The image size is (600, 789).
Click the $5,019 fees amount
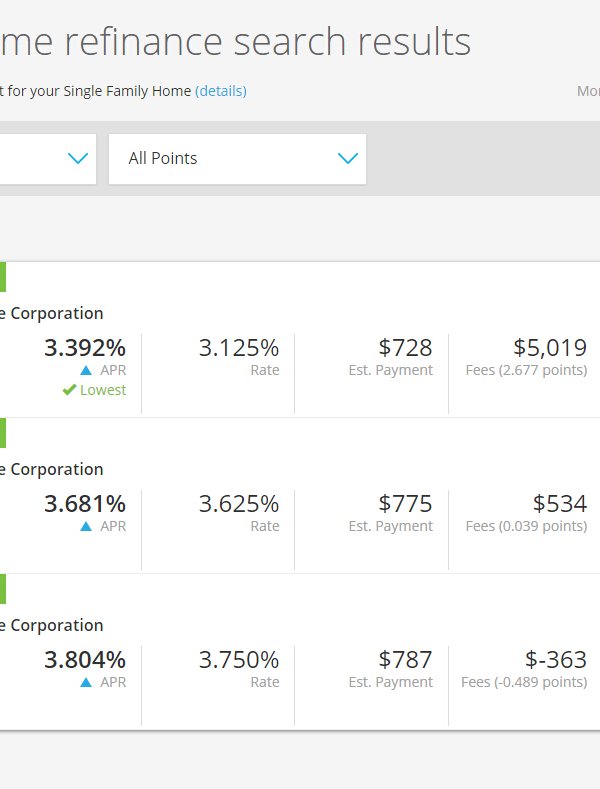(549, 348)
